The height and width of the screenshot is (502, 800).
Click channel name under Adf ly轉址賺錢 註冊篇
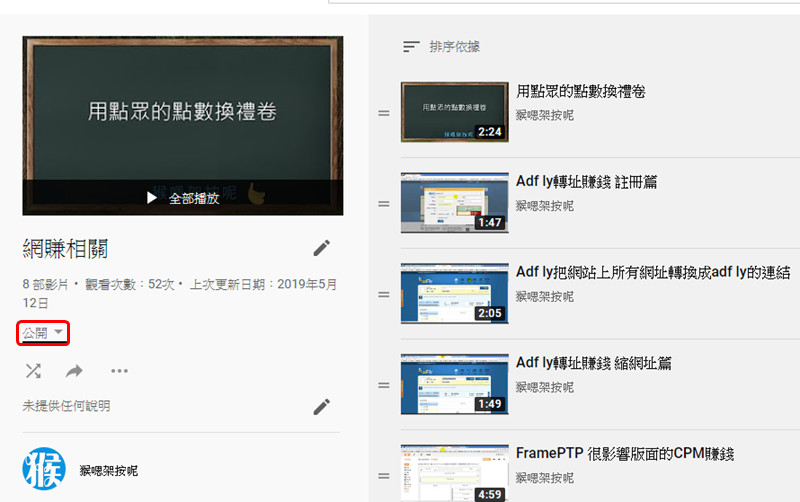point(545,206)
